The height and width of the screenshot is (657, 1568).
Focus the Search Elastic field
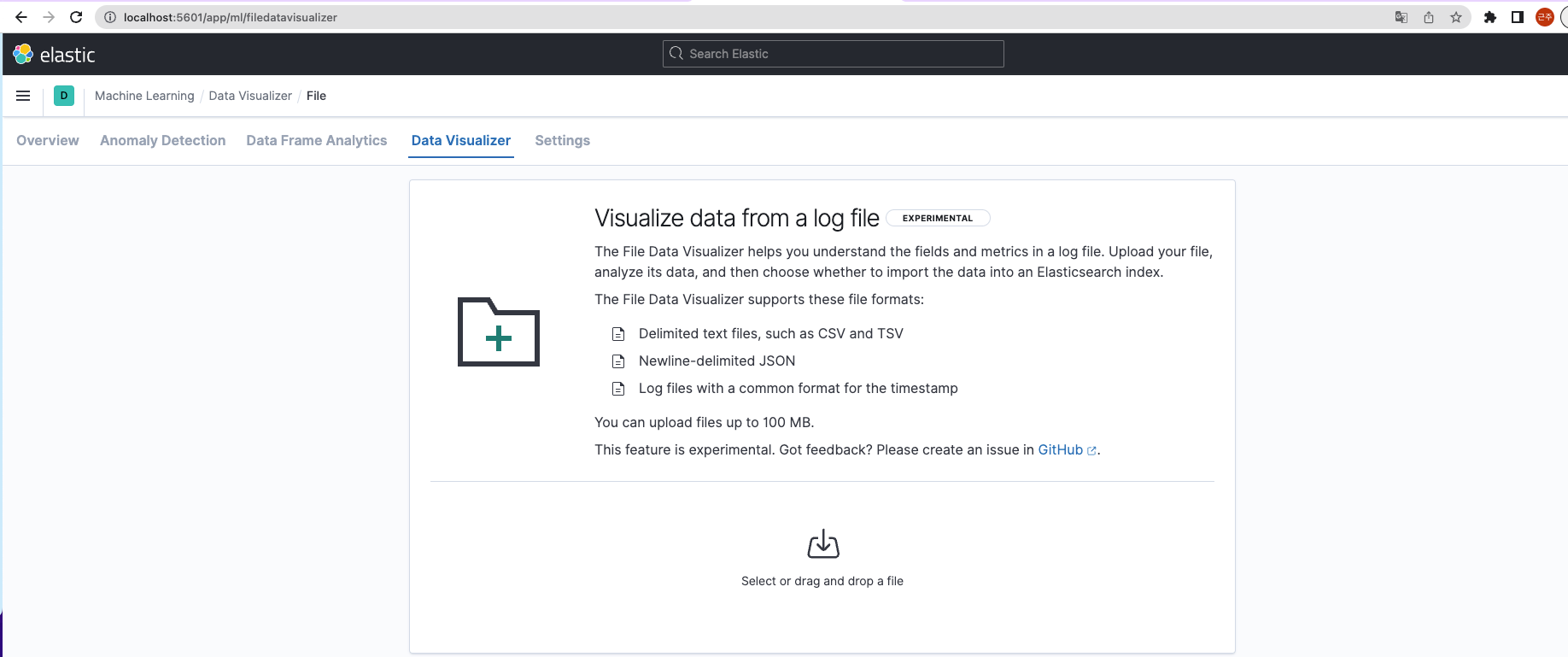[x=834, y=54]
